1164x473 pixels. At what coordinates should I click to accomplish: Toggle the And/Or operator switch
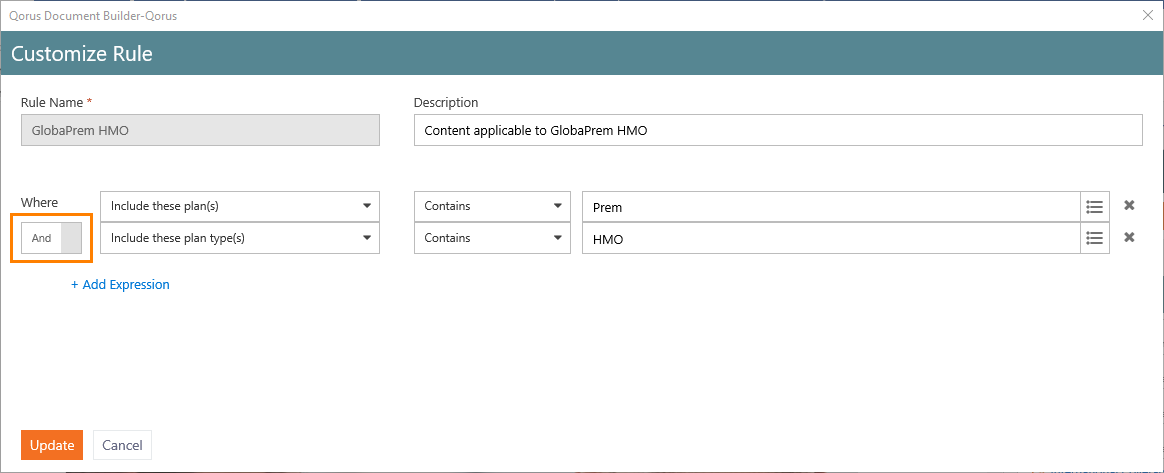[x=51, y=238]
